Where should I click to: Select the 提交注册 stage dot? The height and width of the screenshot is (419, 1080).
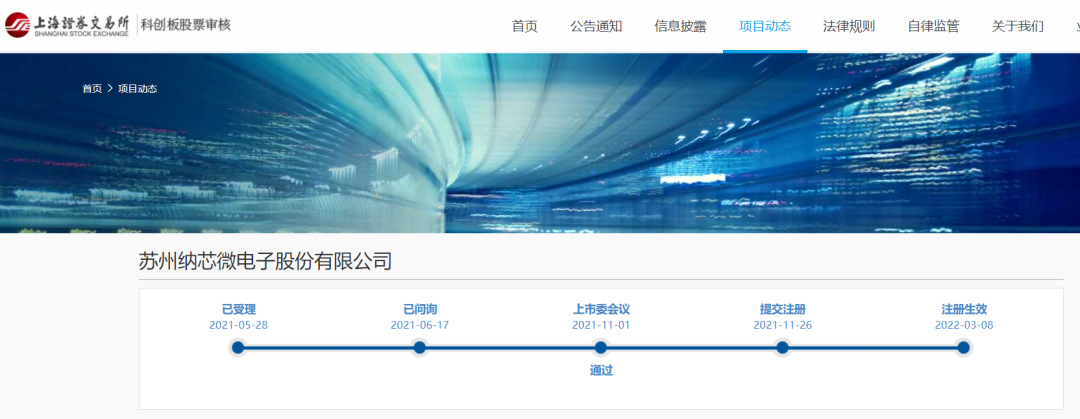click(783, 348)
